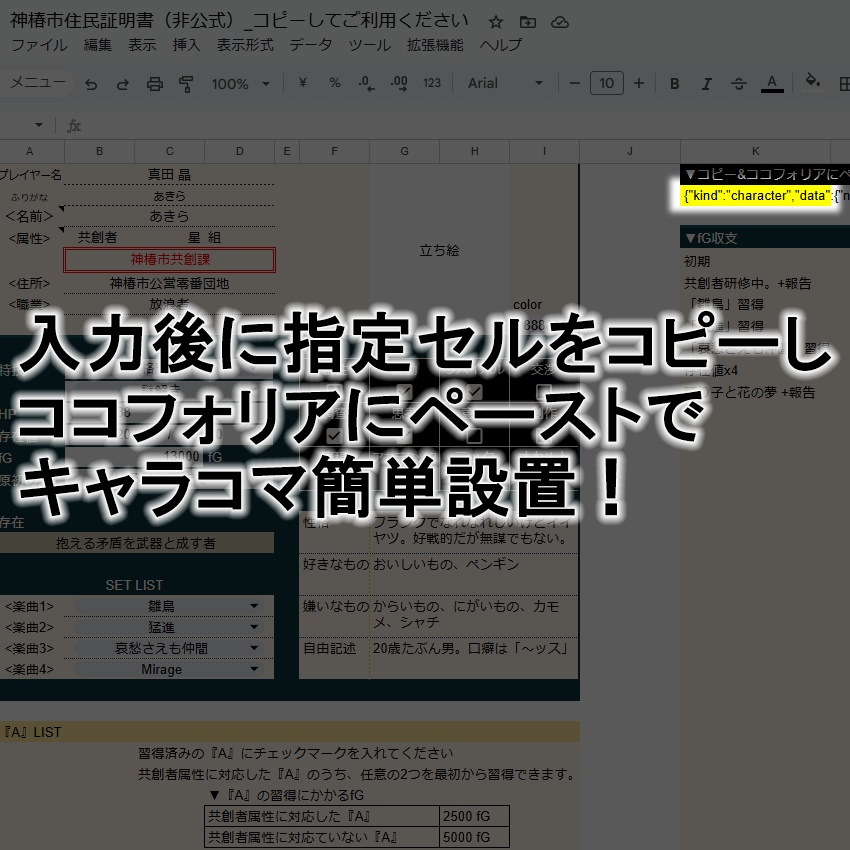
Task: Toggle bold formatting
Action: (x=675, y=84)
